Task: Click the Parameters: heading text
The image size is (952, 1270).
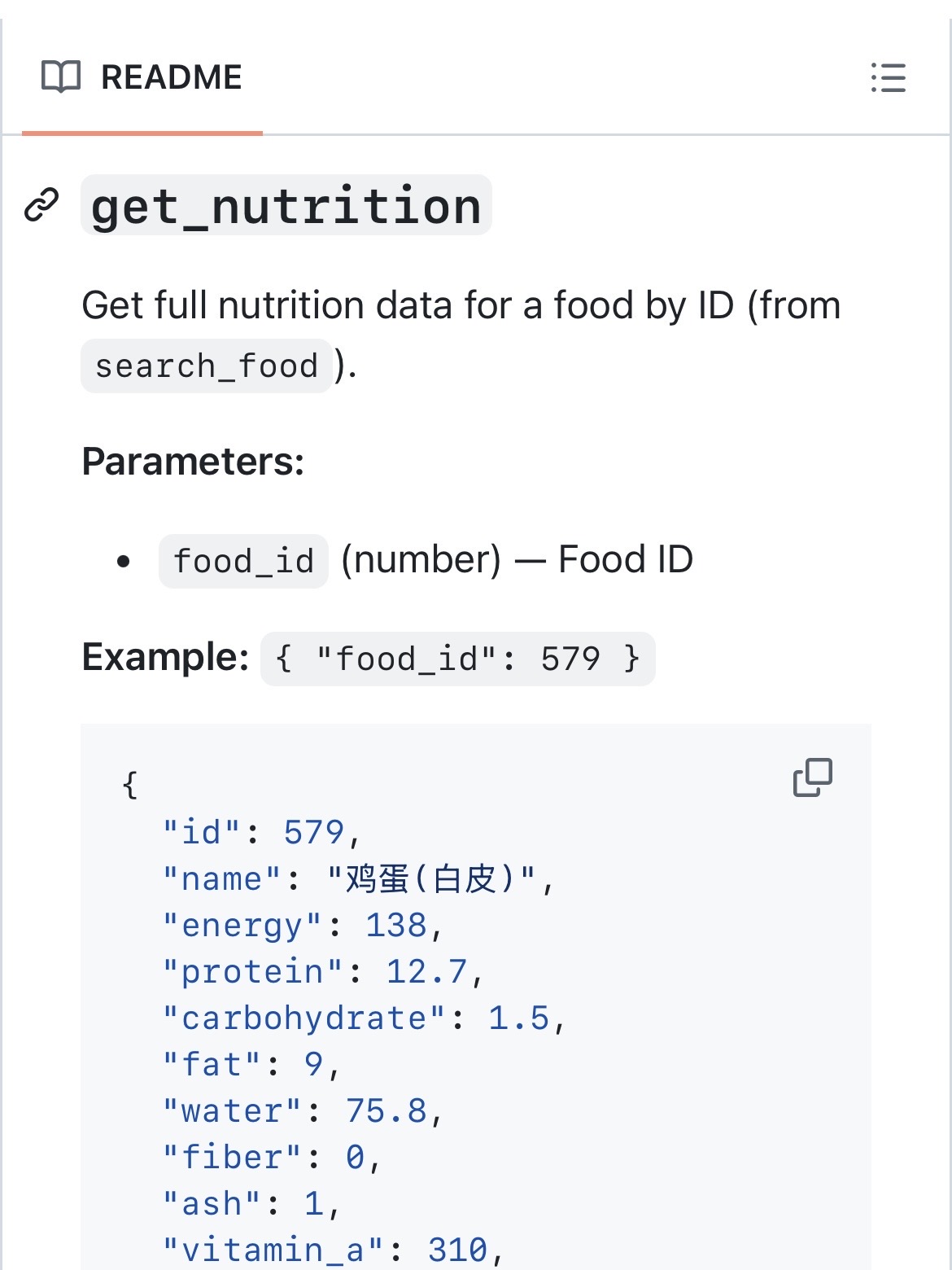Action: tap(193, 462)
